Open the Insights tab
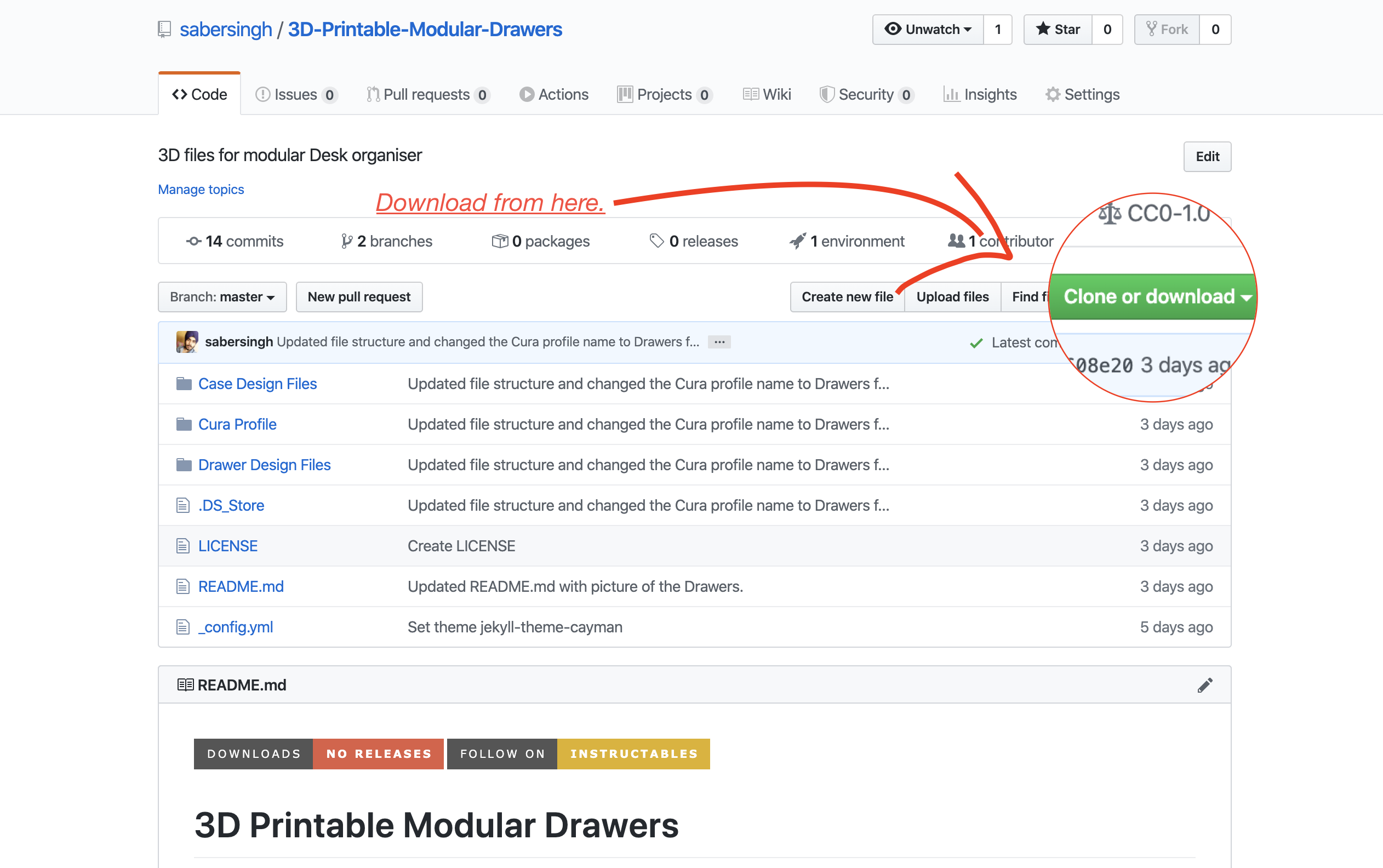This screenshot has height=868, width=1383. pyautogui.click(x=980, y=94)
